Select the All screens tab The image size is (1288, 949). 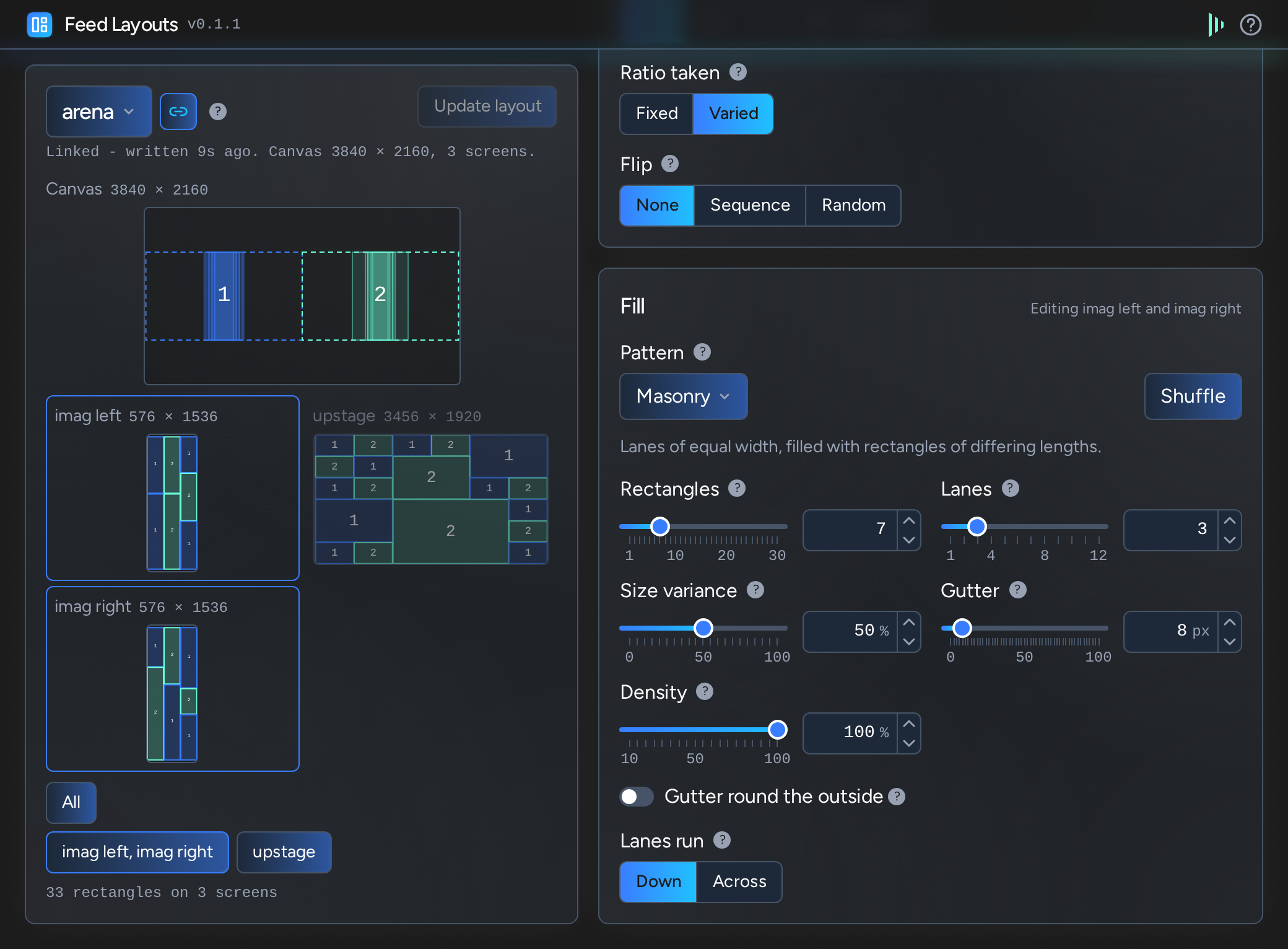point(71,802)
